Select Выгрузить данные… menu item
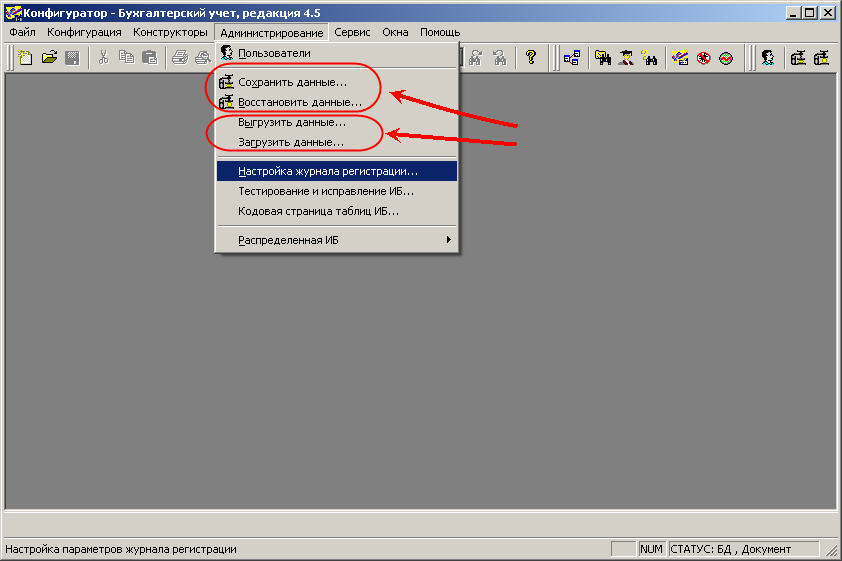Image resolution: width=842 pixels, height=561 pixels. tap(337, 122)
